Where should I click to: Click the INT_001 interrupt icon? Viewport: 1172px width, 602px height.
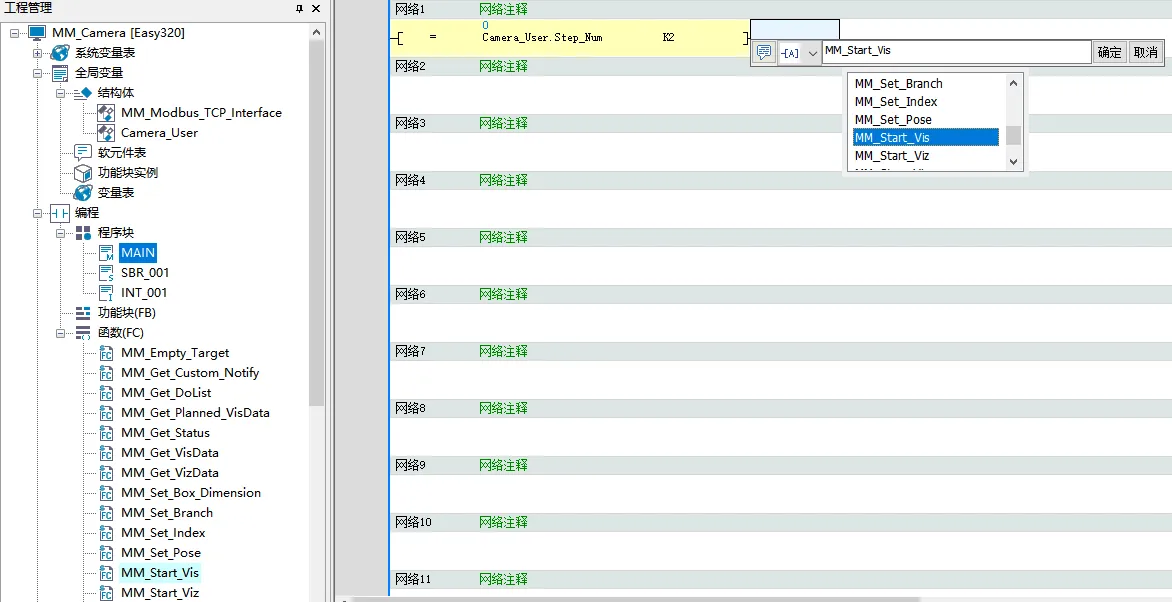(x=106, y=293)
